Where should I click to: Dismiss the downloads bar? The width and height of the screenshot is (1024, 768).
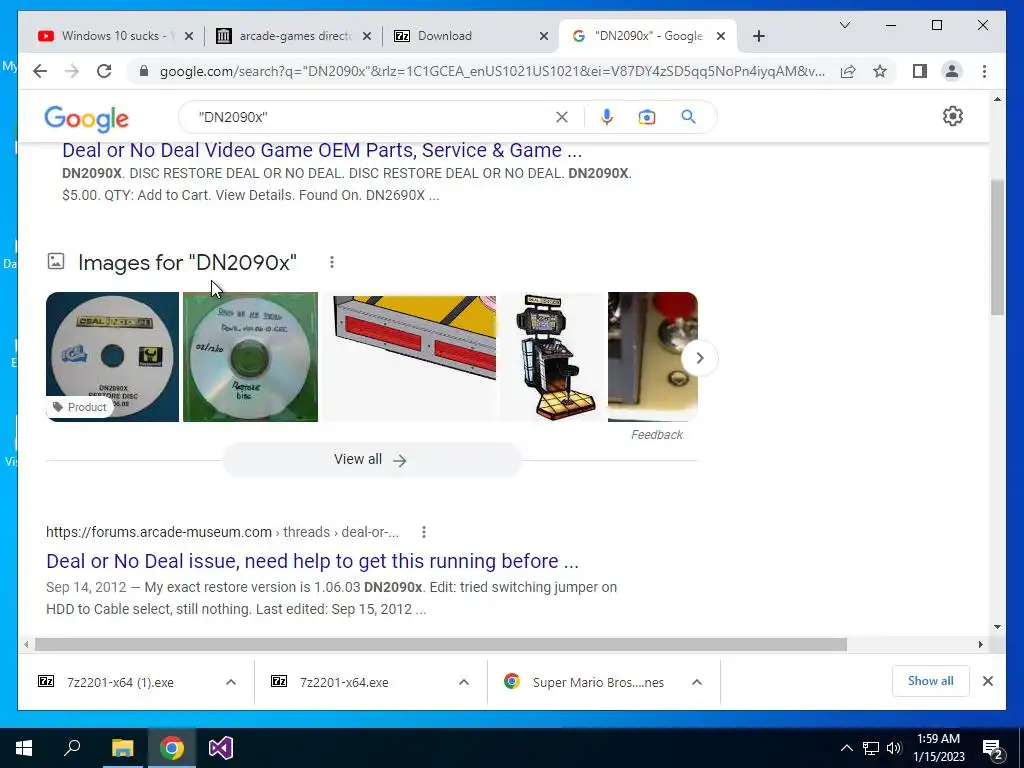click(987, 681)
